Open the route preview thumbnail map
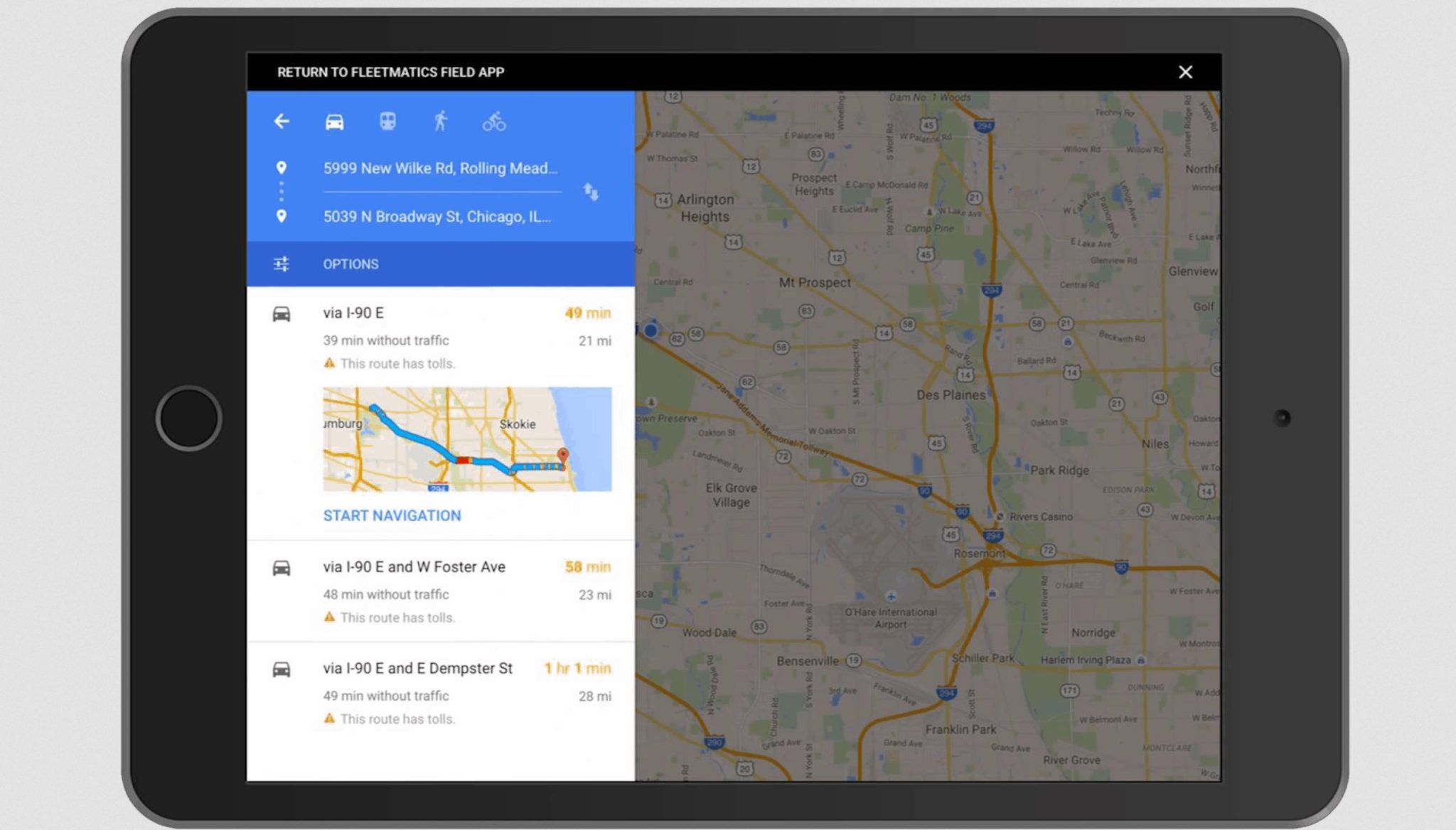Screen dimensions: 1456x830 pos(466,439)
